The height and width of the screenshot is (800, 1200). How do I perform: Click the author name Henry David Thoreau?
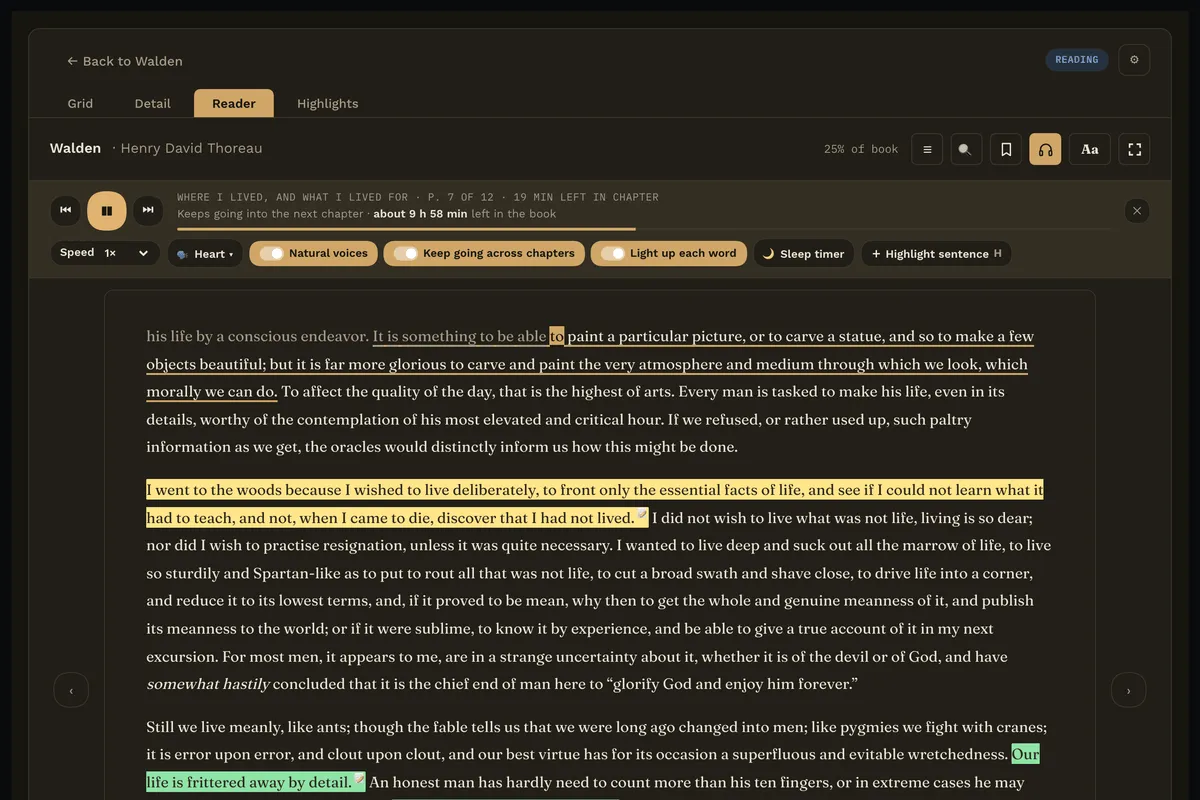pyautogui.click(x=191, y=148)
